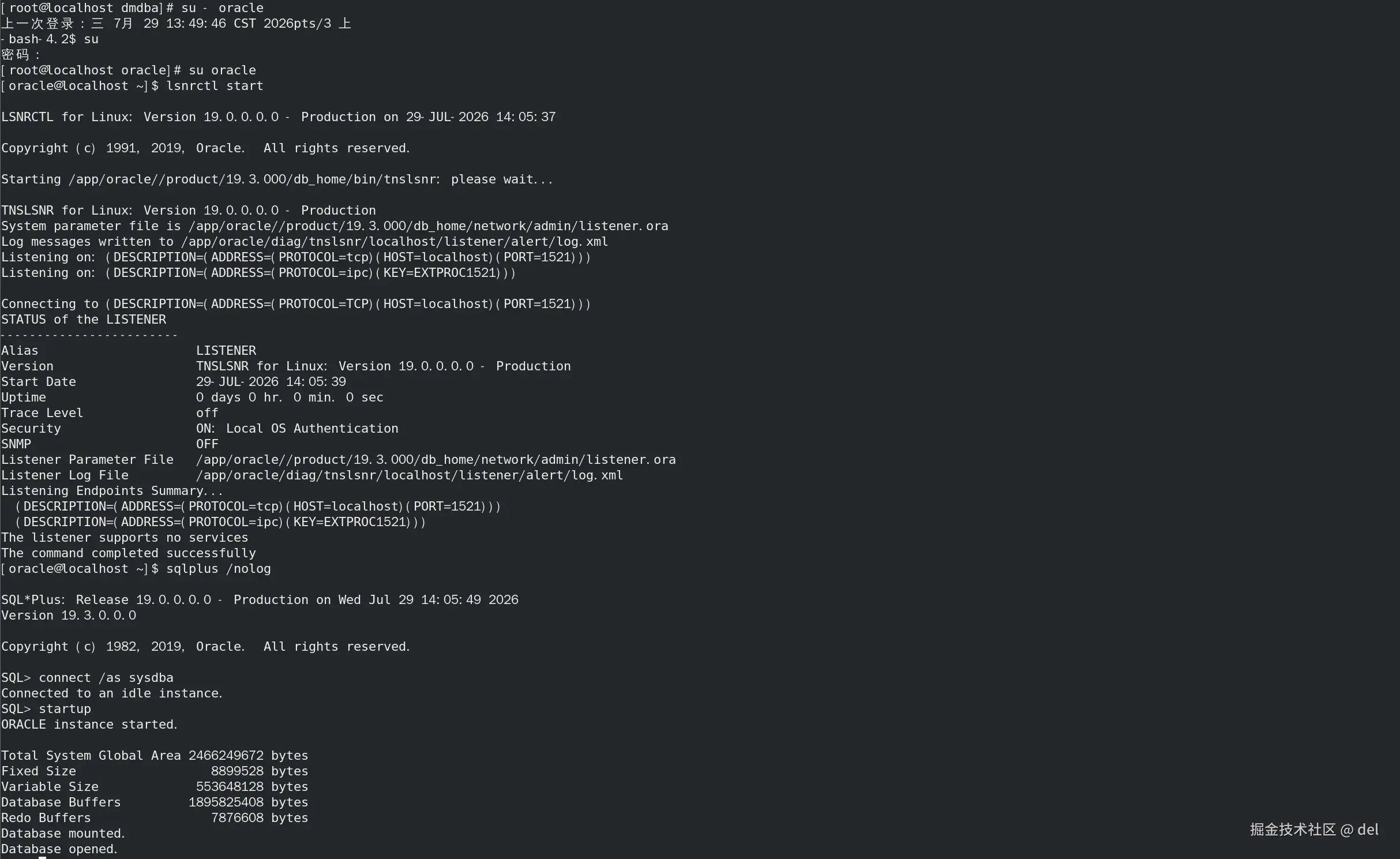Click the Listener Parameter File path
This screenshot has width=1400, height=859.
[x=436, y=460]
